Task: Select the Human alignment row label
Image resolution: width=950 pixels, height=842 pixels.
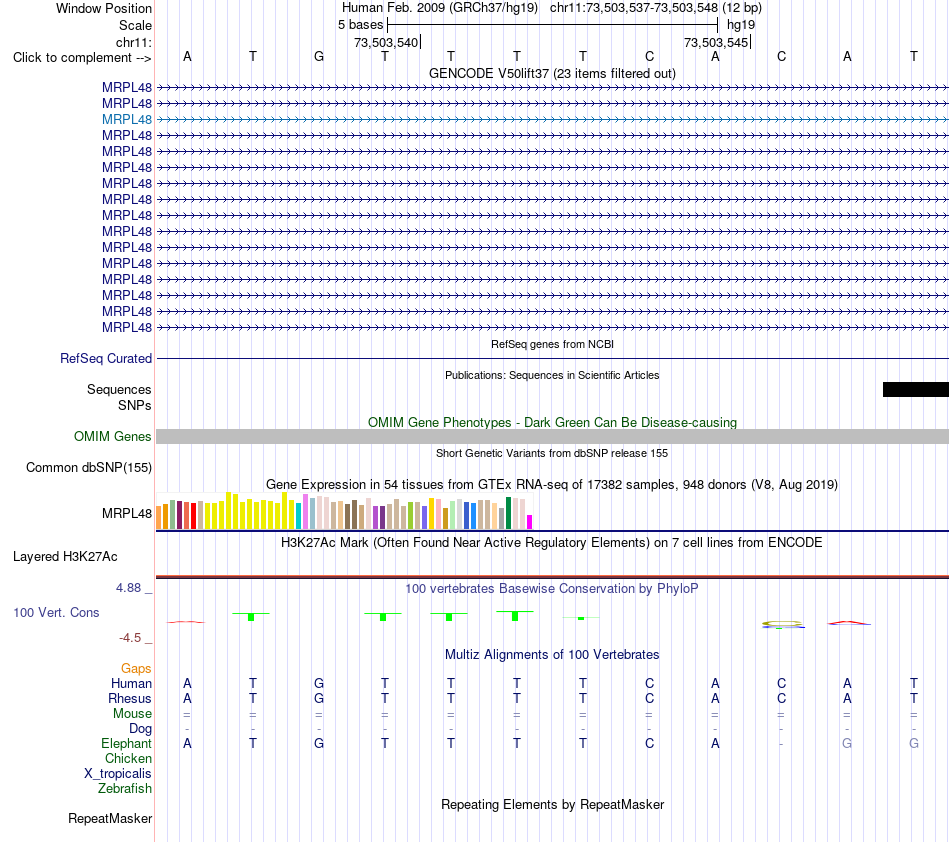Action: [131, 683]
